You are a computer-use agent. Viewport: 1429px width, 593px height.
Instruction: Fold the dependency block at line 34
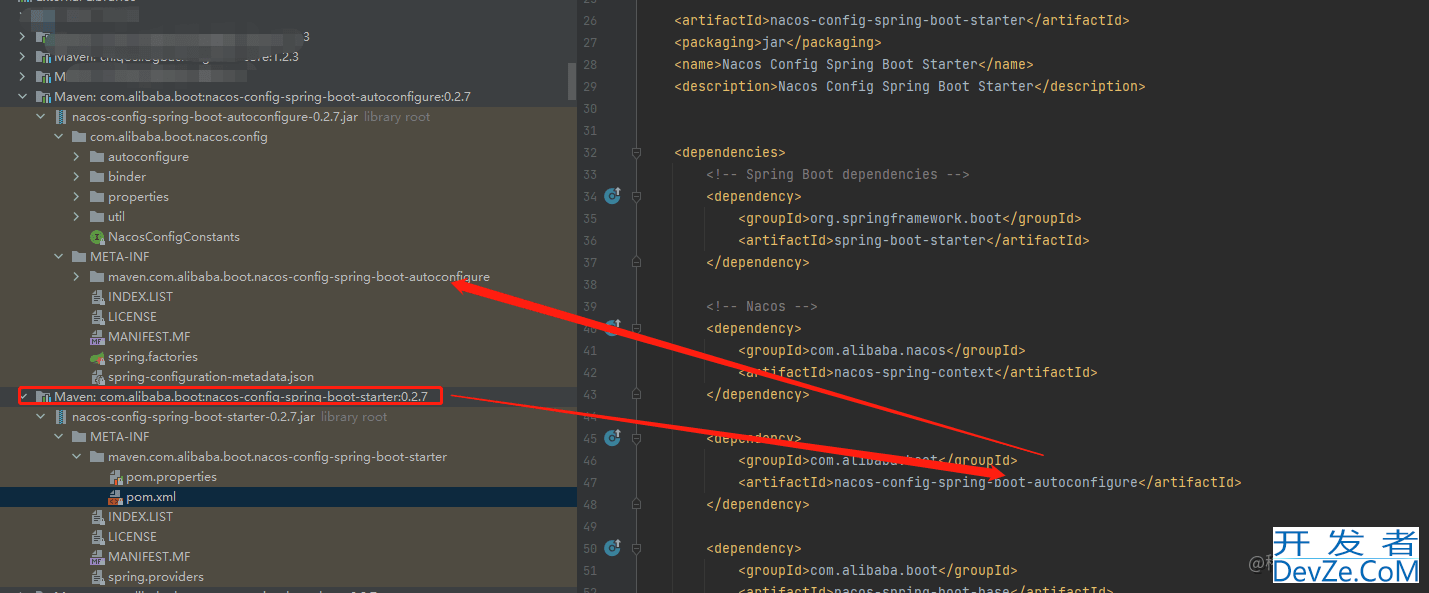click(636, 196)
